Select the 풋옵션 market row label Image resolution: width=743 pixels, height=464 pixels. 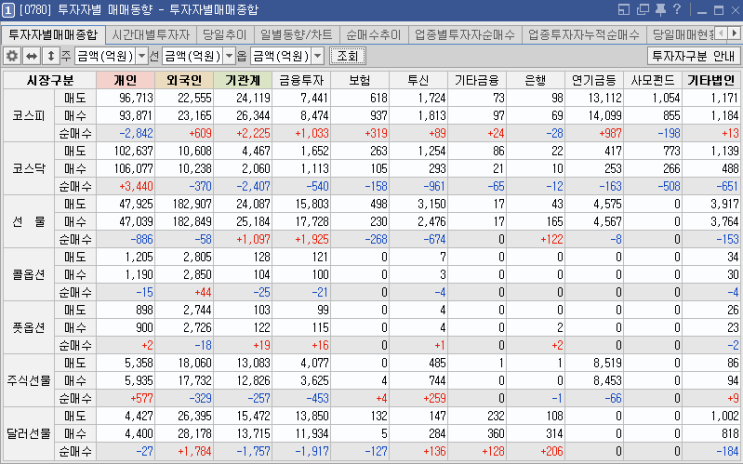[x=29, y=328]
